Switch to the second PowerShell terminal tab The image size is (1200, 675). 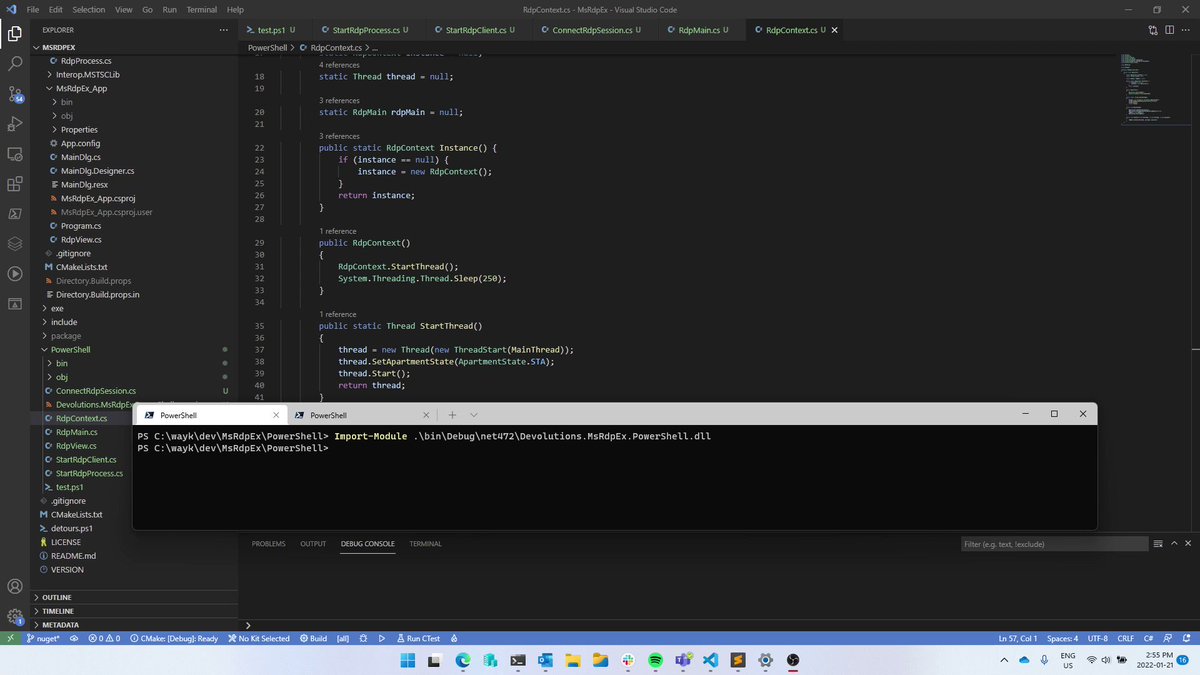362,414
